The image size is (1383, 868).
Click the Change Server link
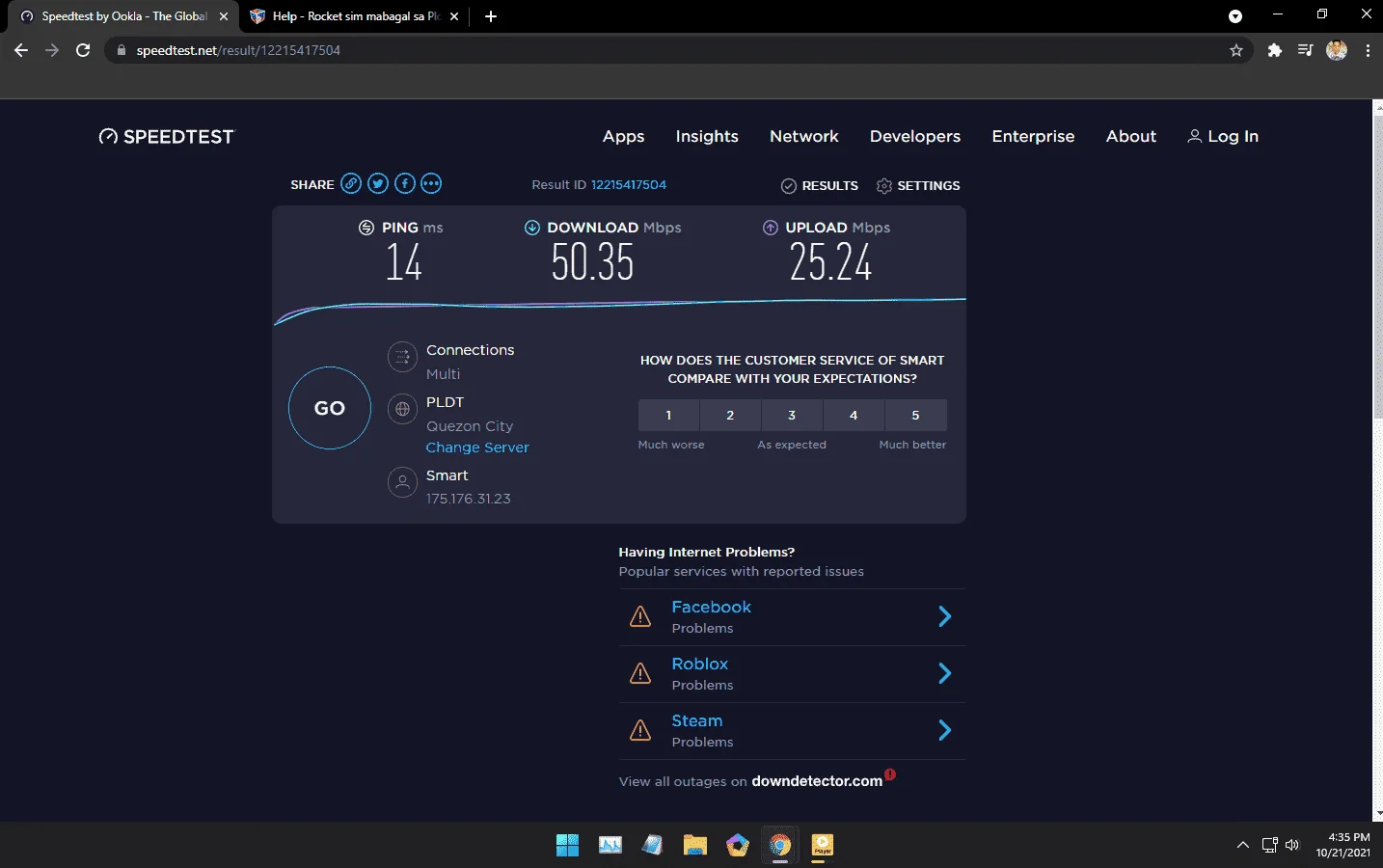[x=477, y=448]
